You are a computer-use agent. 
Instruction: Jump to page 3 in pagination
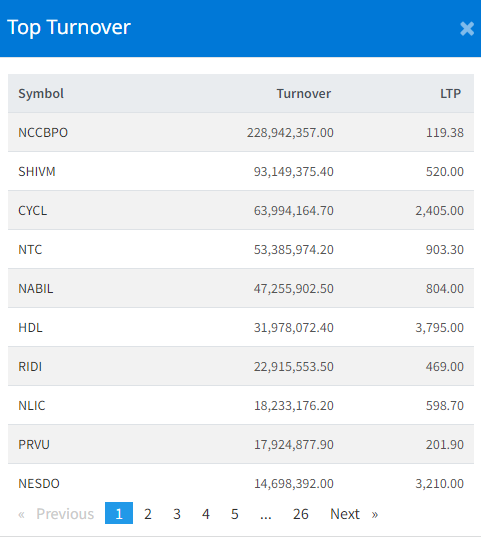[x=177, y=514]
